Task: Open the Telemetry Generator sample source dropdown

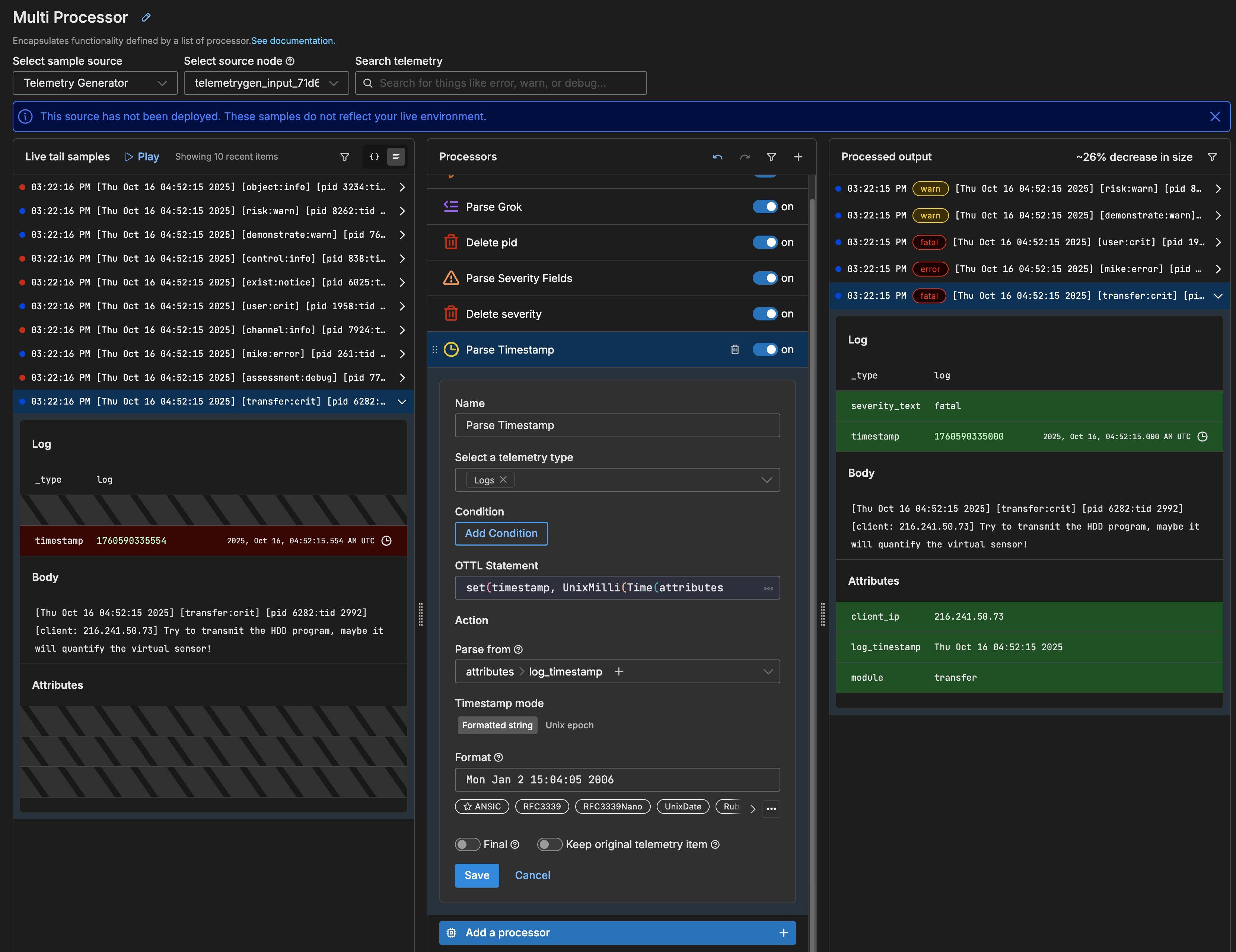Action: 95,83
